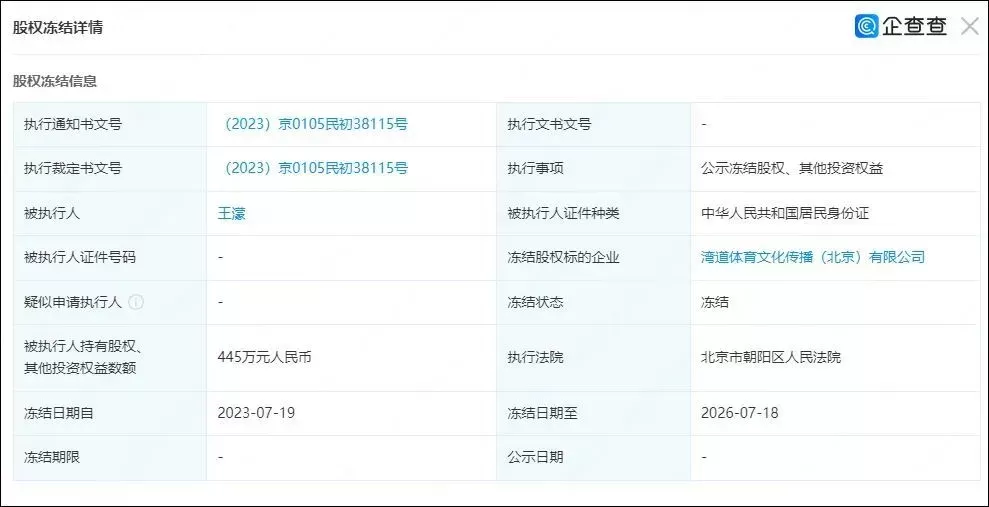Open 湾道体育文化传播（北京）有限公司 company link
989x507 pixels.
813,257
